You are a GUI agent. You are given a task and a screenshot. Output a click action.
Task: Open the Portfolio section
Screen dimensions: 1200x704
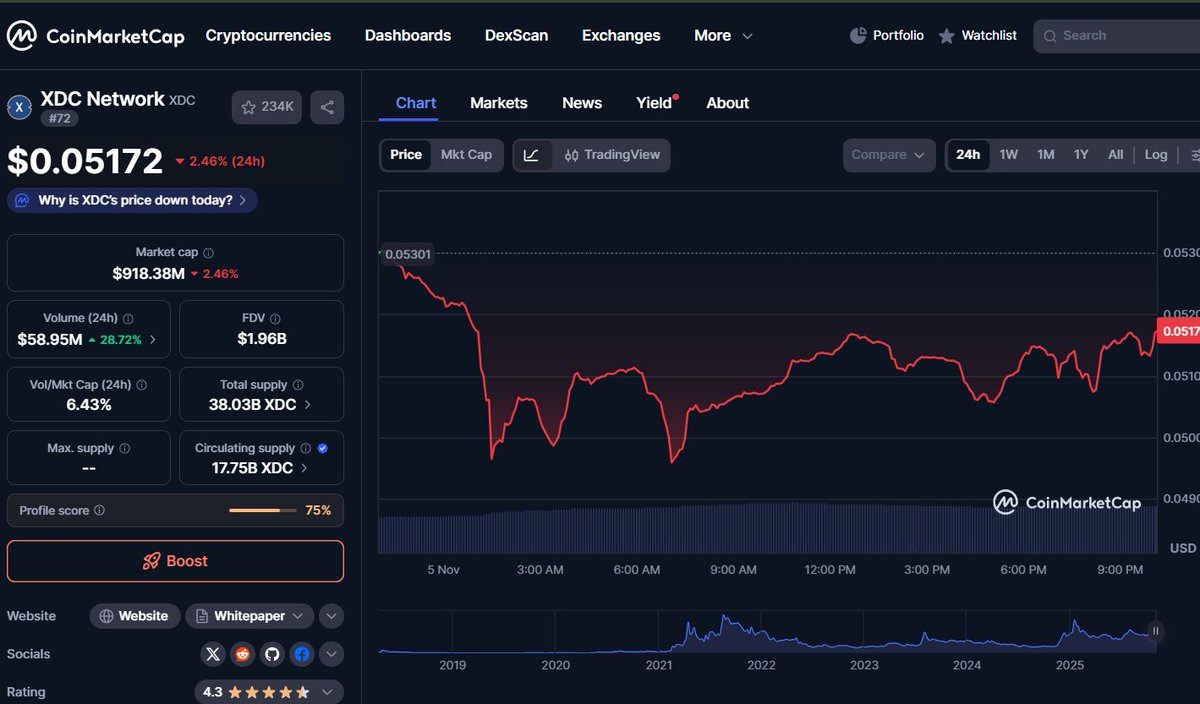coord(887,35)
